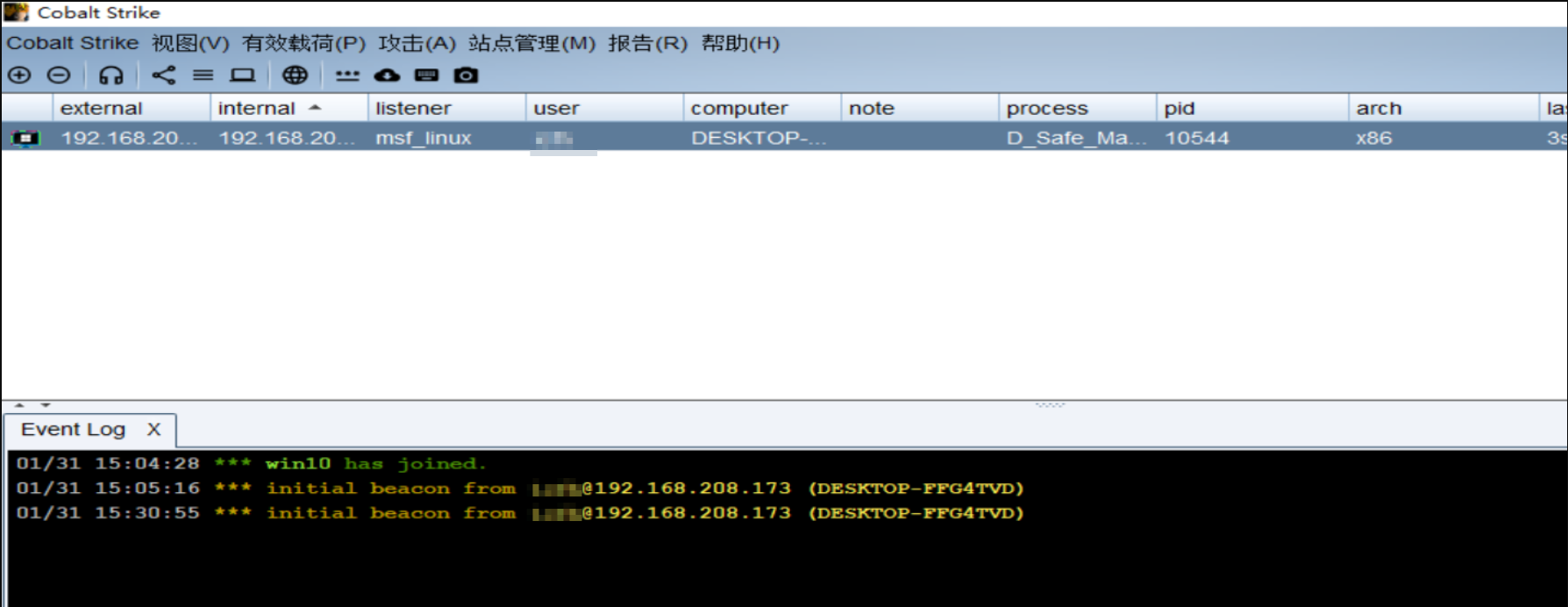This screenshot has height=607, width=1568.
Task: View keystrokes via the keyboard icon
Action: (x=427, y=75)
